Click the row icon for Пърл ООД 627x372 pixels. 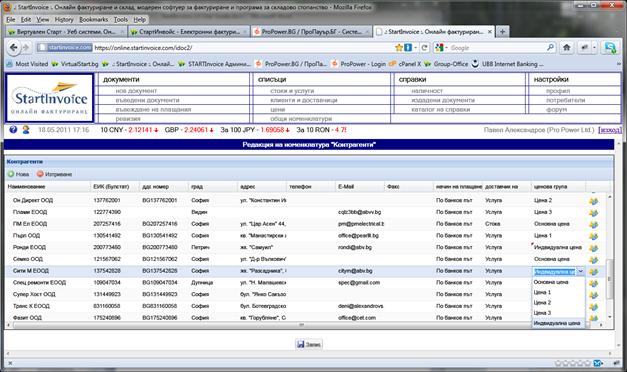(x=593, y=236)
